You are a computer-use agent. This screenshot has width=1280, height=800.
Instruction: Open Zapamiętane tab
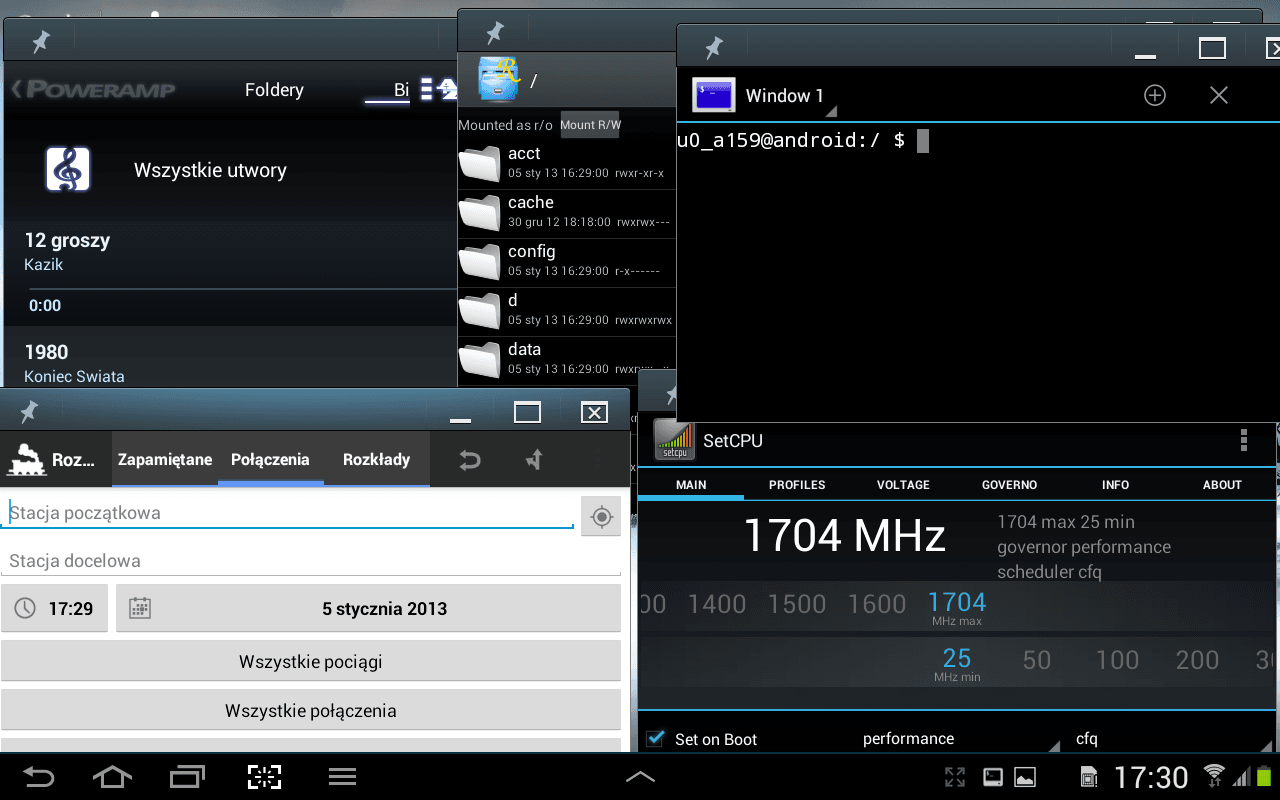[165, 460]
